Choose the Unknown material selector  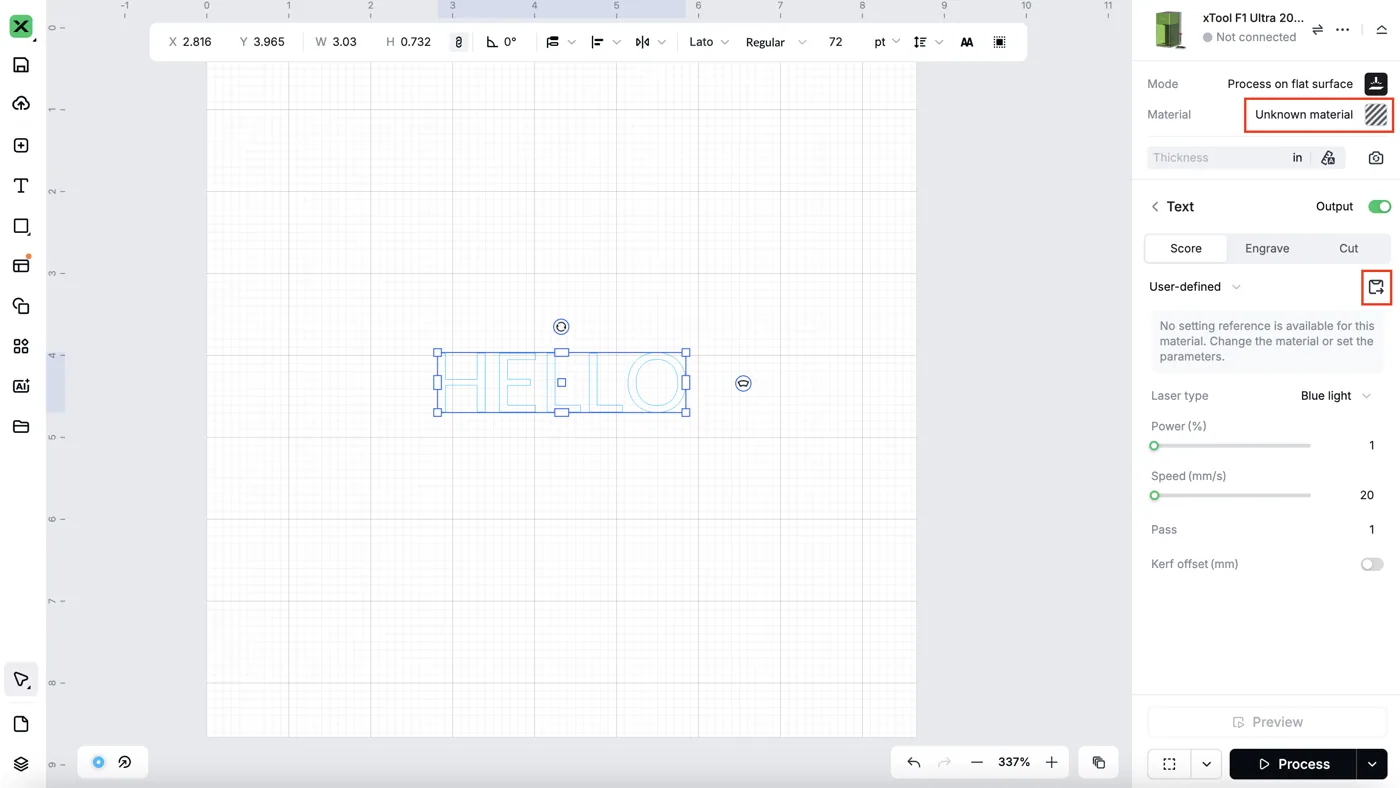pos(1317,115)
